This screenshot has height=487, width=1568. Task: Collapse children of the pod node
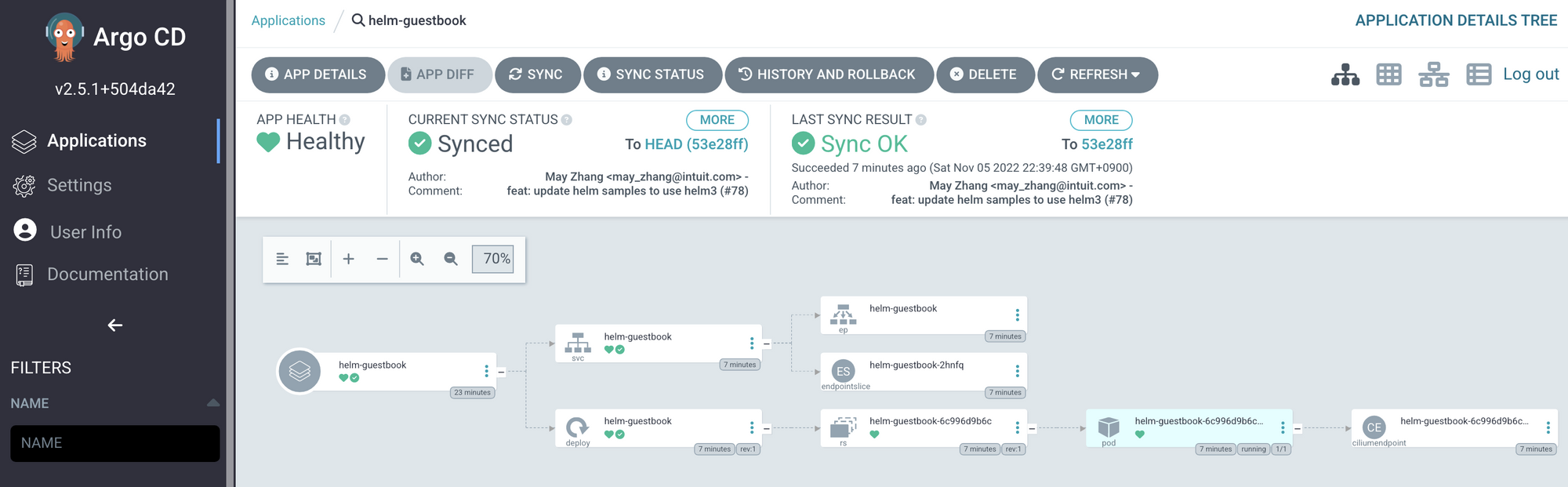point(1298,428)
